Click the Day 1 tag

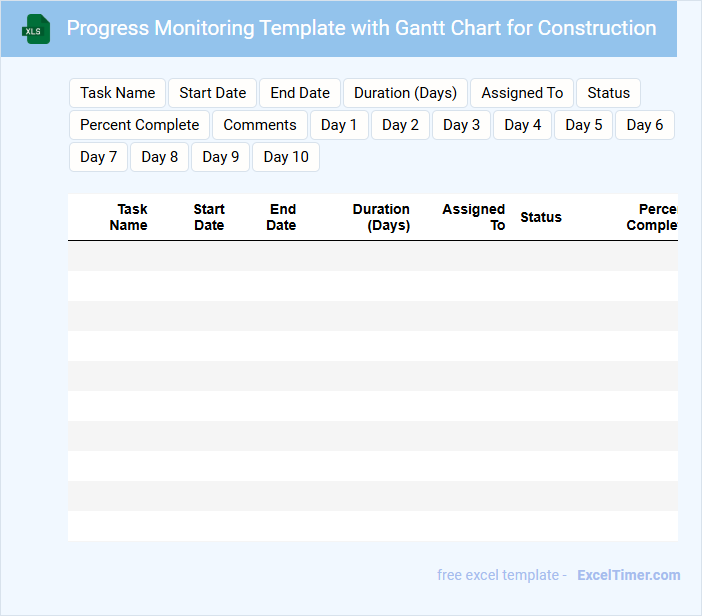click(339, 125)
